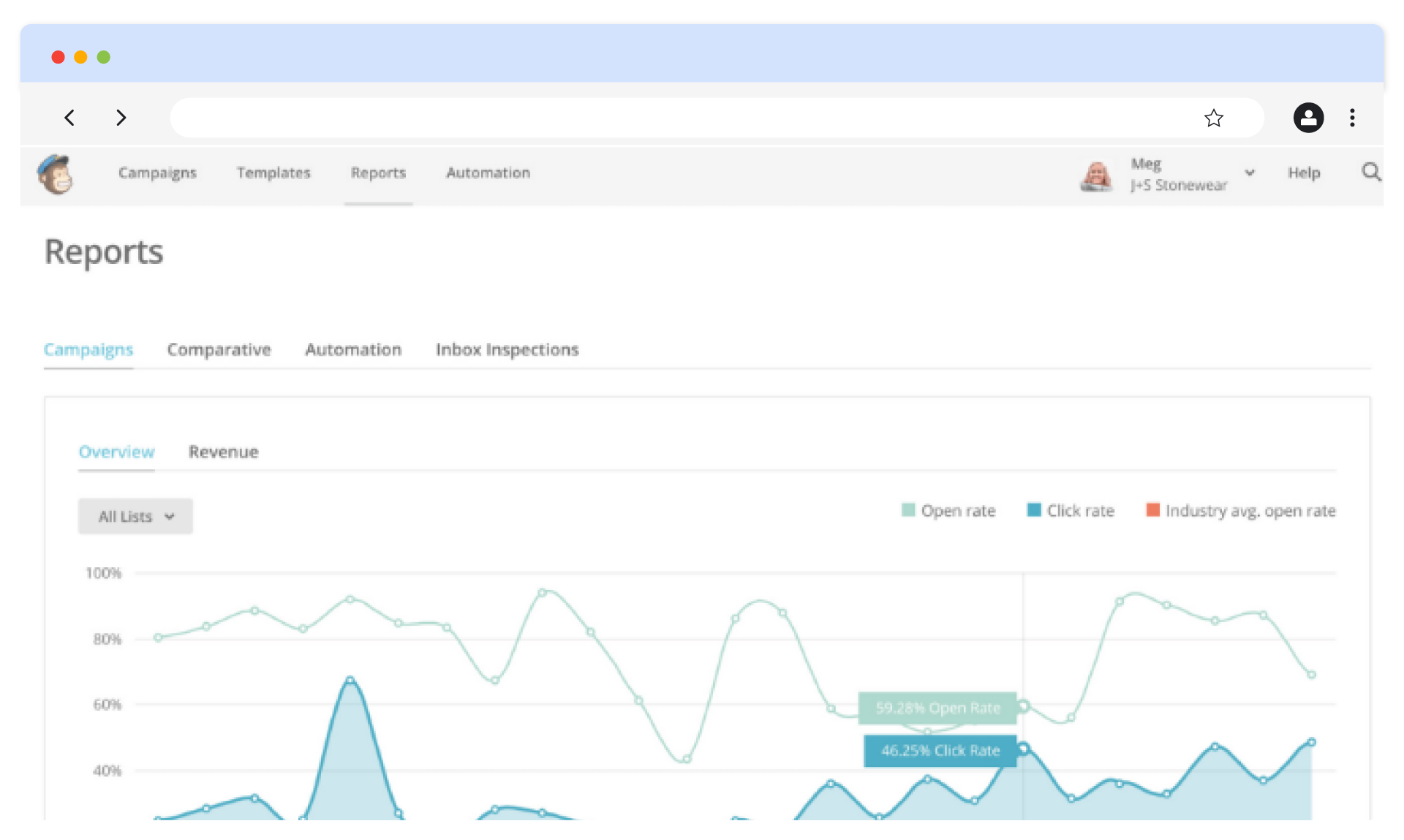Viewport: 1404px width, 840px height.
Task: Open the Help link
Action: coord(1304,173)
